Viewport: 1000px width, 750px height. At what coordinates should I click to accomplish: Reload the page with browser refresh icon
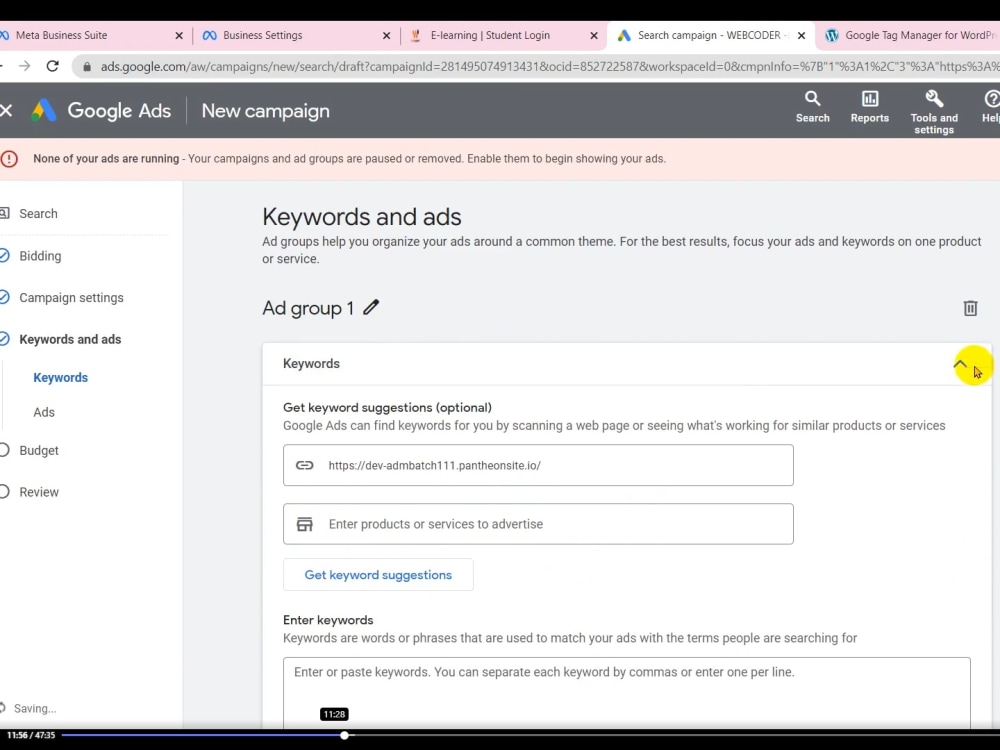coord(52,66)
